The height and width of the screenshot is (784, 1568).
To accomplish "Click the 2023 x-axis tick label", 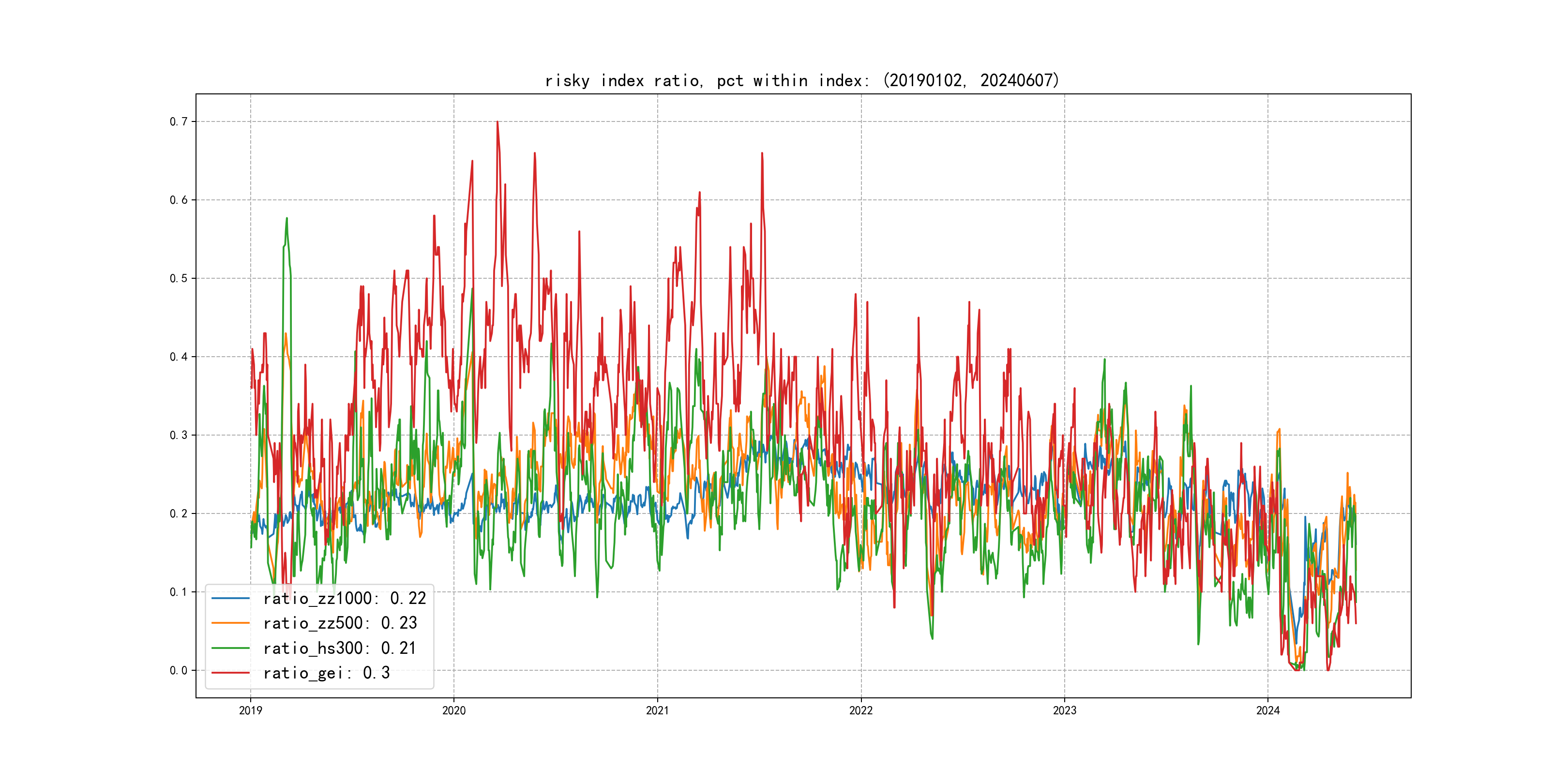I will [x=1065, y=710].
